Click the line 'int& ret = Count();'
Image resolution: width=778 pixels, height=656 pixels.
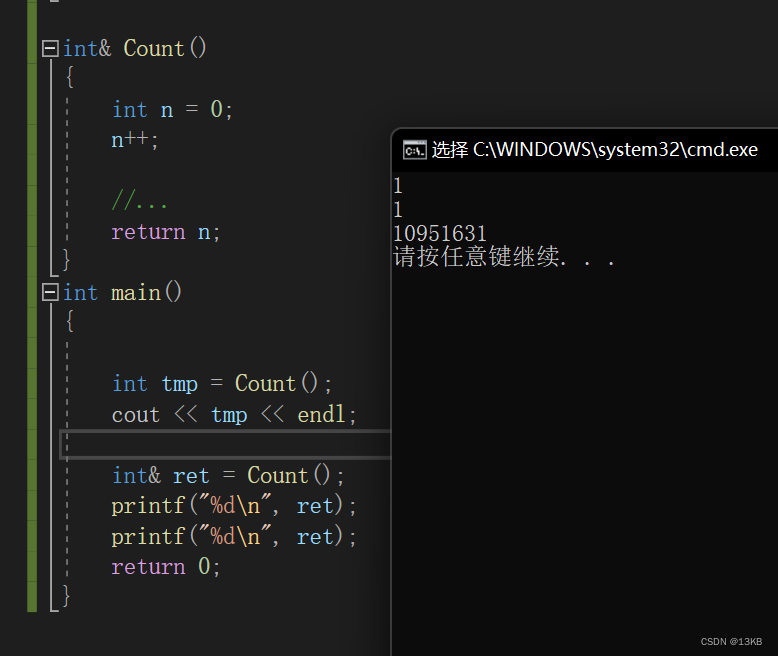coord(228,475)
